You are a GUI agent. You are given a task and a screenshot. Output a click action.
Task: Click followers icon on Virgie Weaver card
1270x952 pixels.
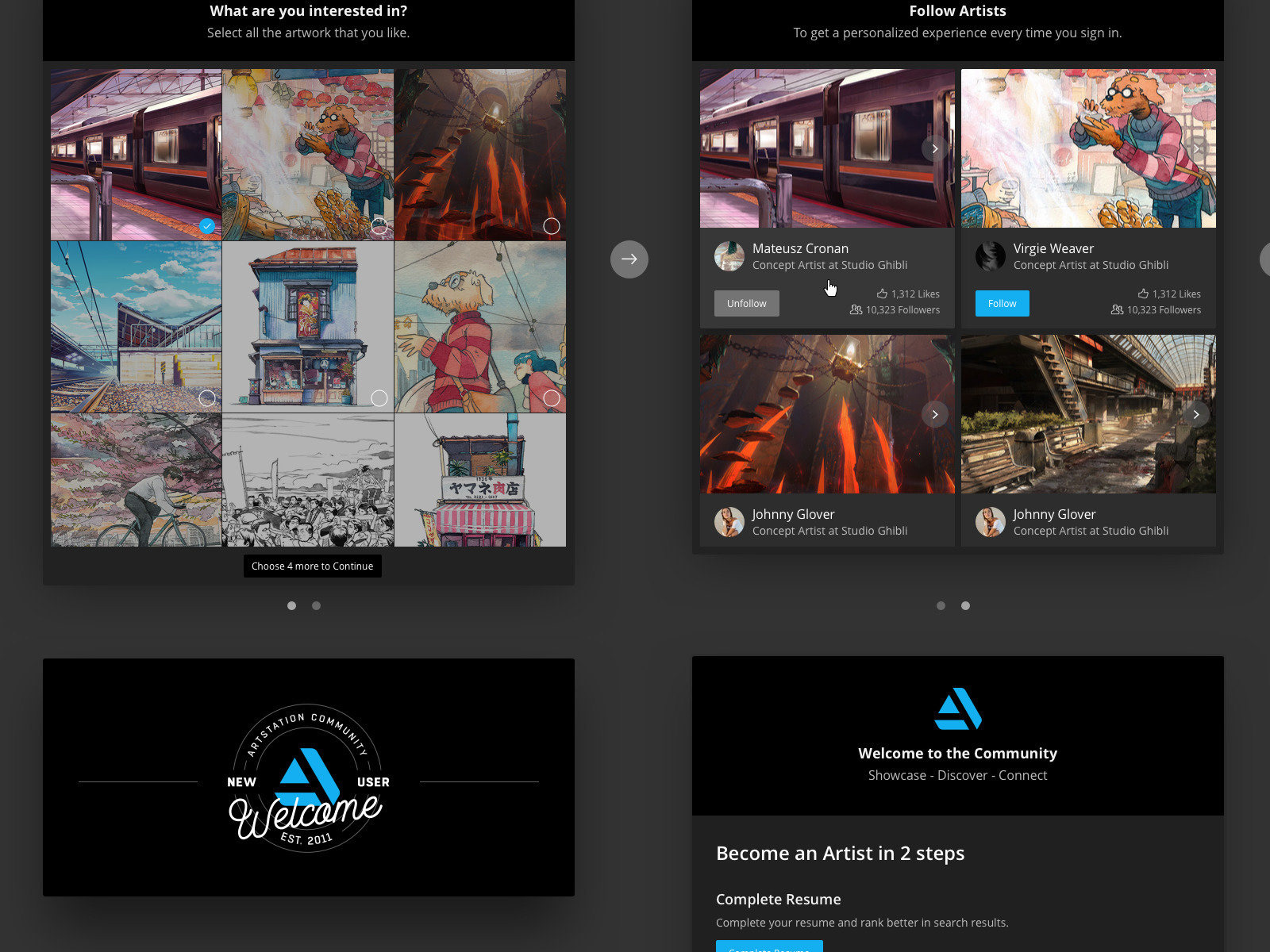pyautogui.click(x=1117, y=309)
